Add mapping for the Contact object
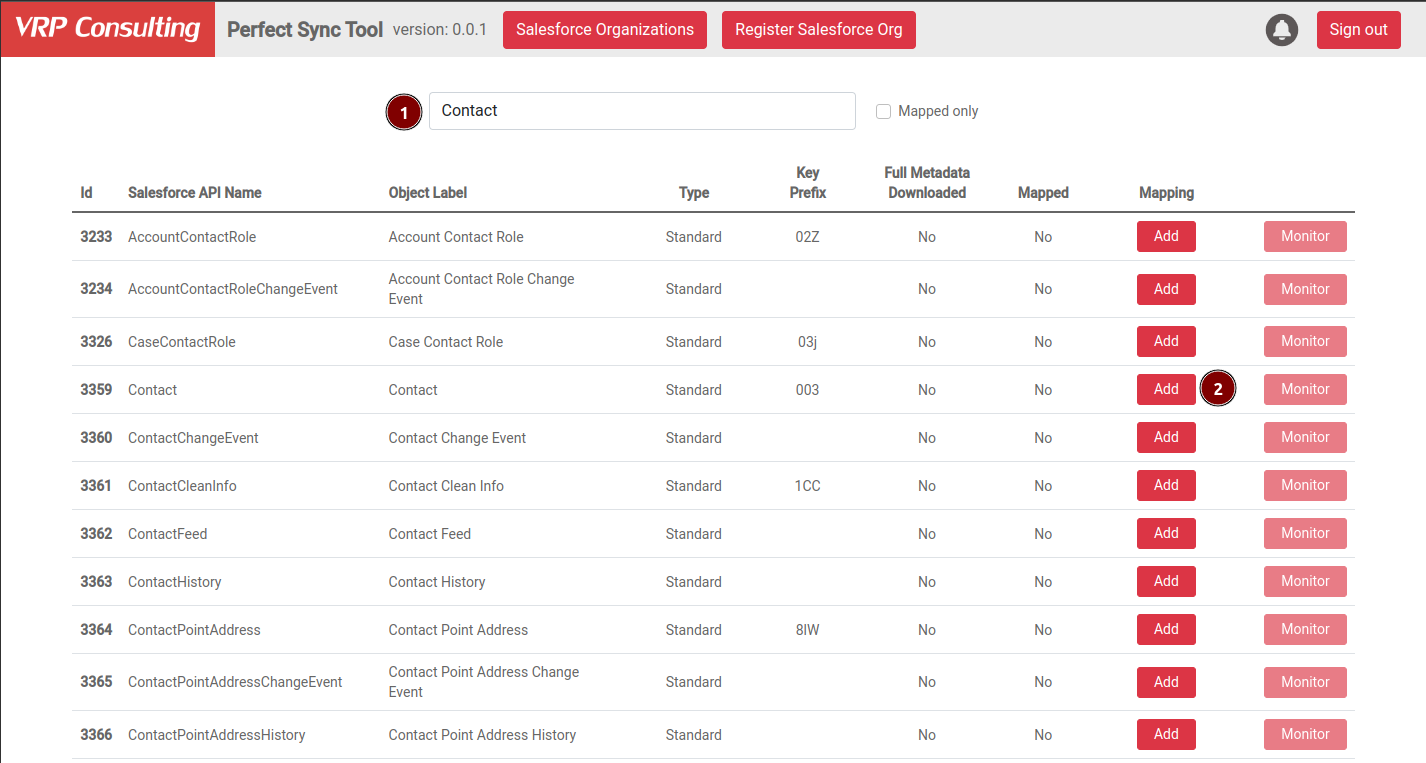Image resolution: width=1426 pixels, height=763 pixels. tap(1166, 389)
